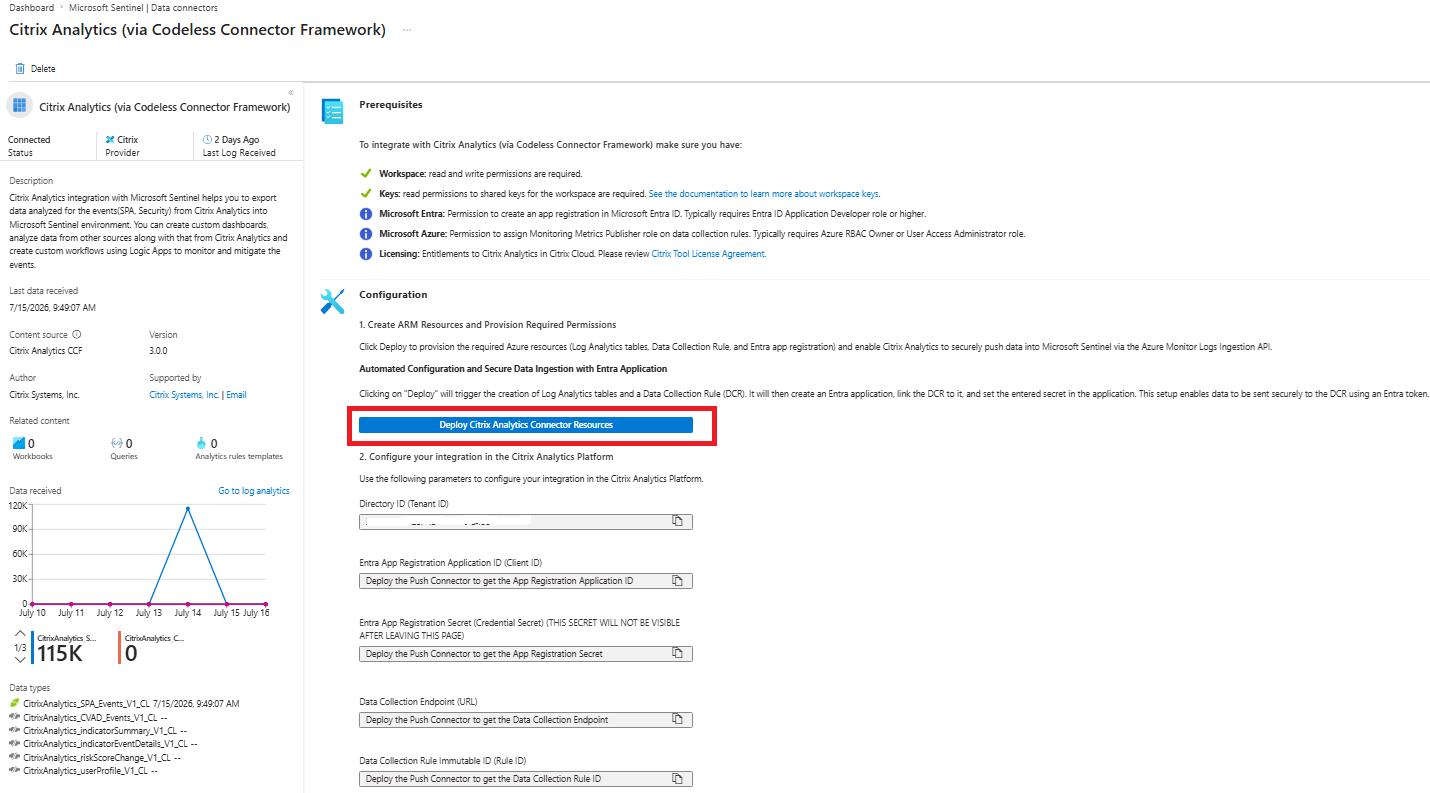Click the CitrixAnalytics_SPA_Events_V1_CL status icon
The height and width of the screenshot is (793, 1430).
point(14,704)
